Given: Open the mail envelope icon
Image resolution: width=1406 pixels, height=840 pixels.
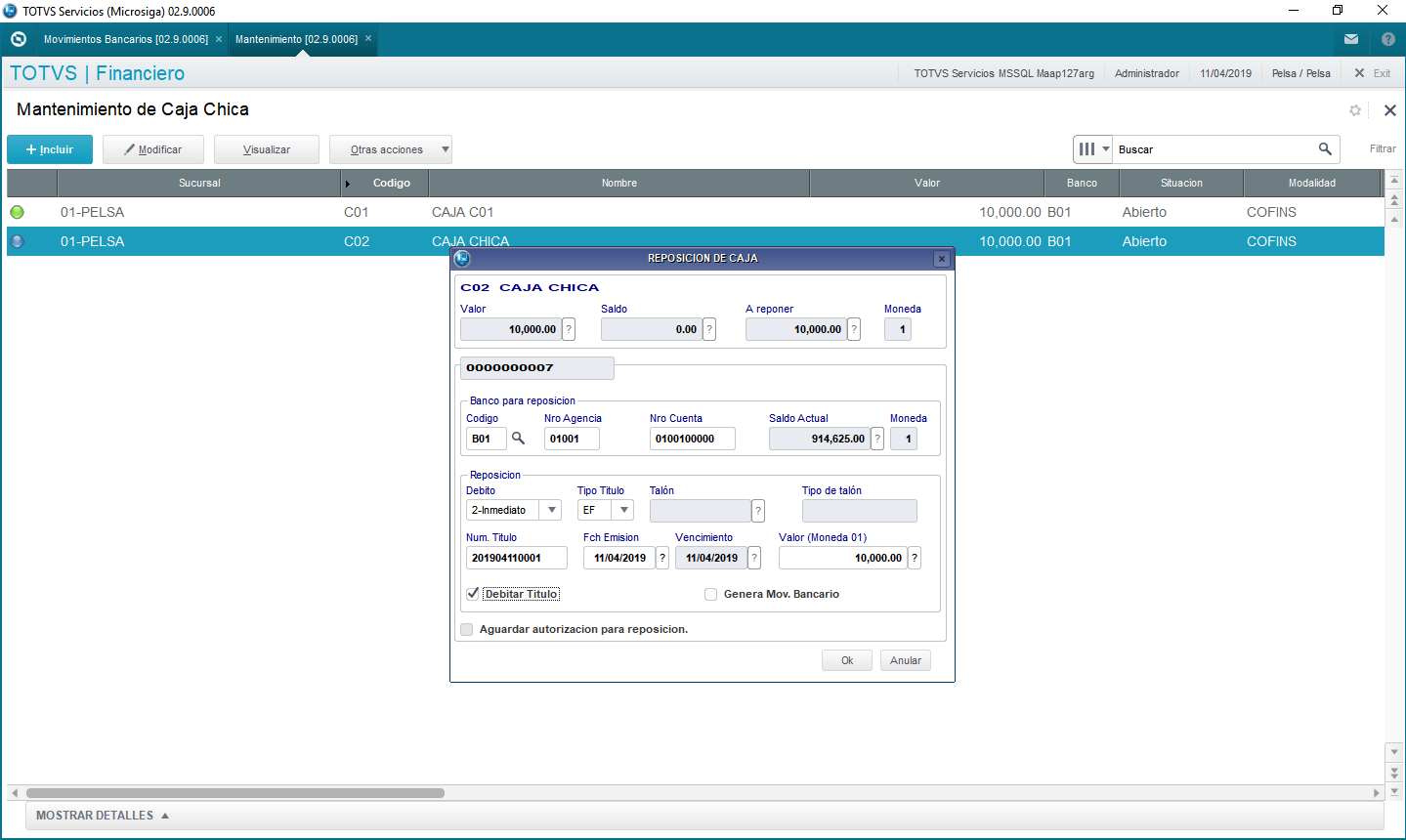Looking at the screenshot, I should click(1351, 39).
